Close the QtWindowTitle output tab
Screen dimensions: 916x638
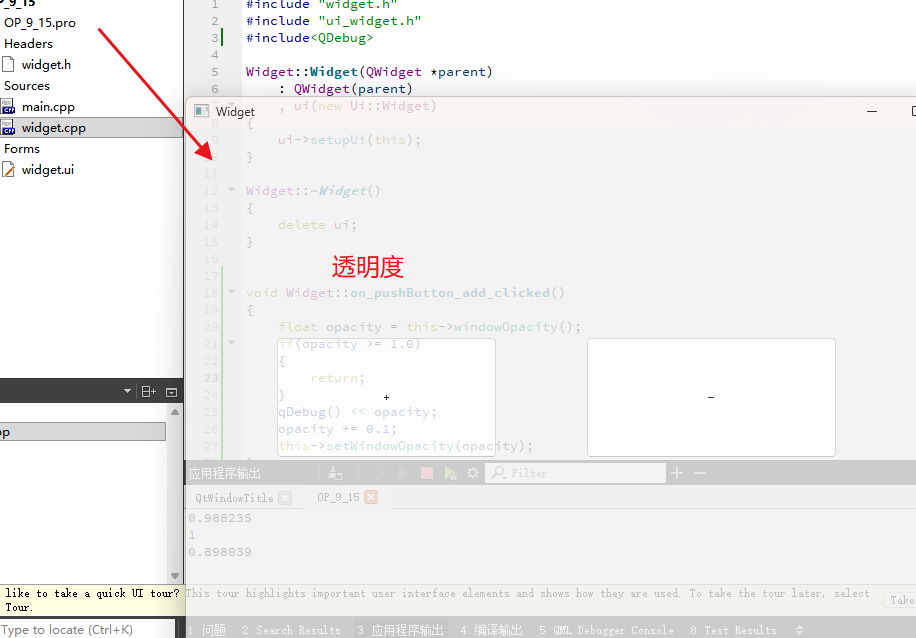285,498
